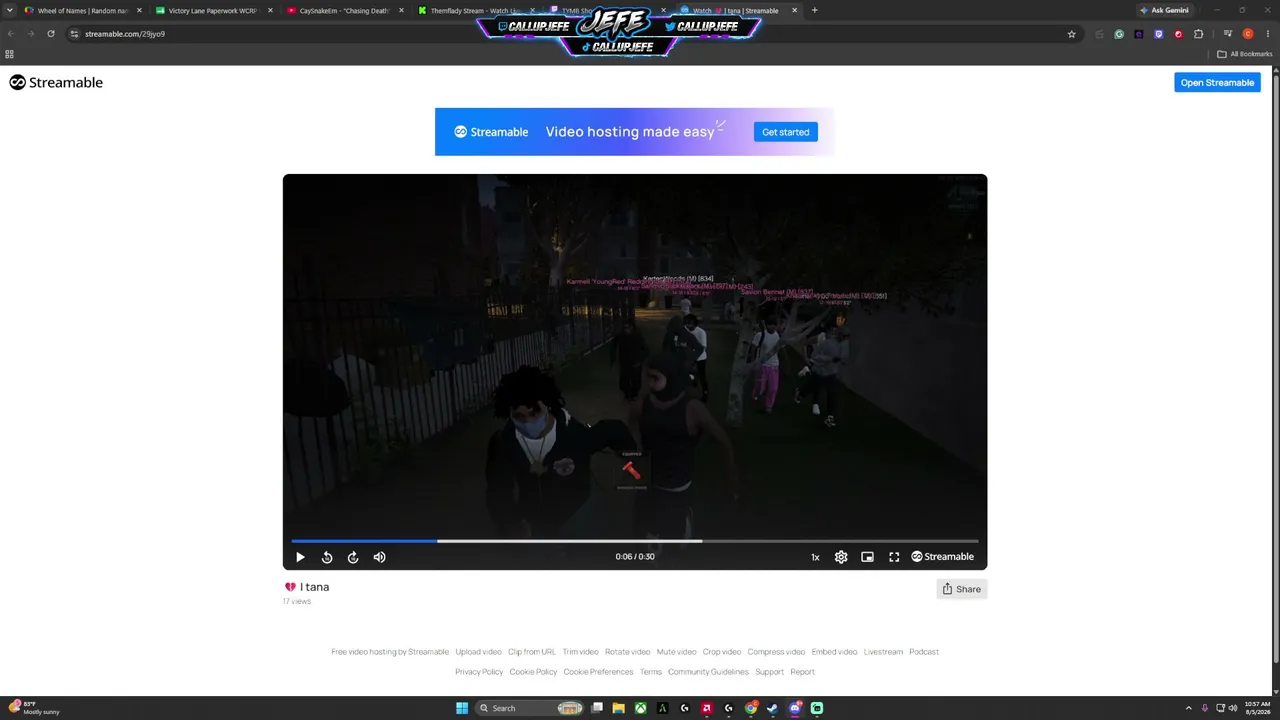Open a new browser tab
1280x720 pixels.
pos(814,11)
